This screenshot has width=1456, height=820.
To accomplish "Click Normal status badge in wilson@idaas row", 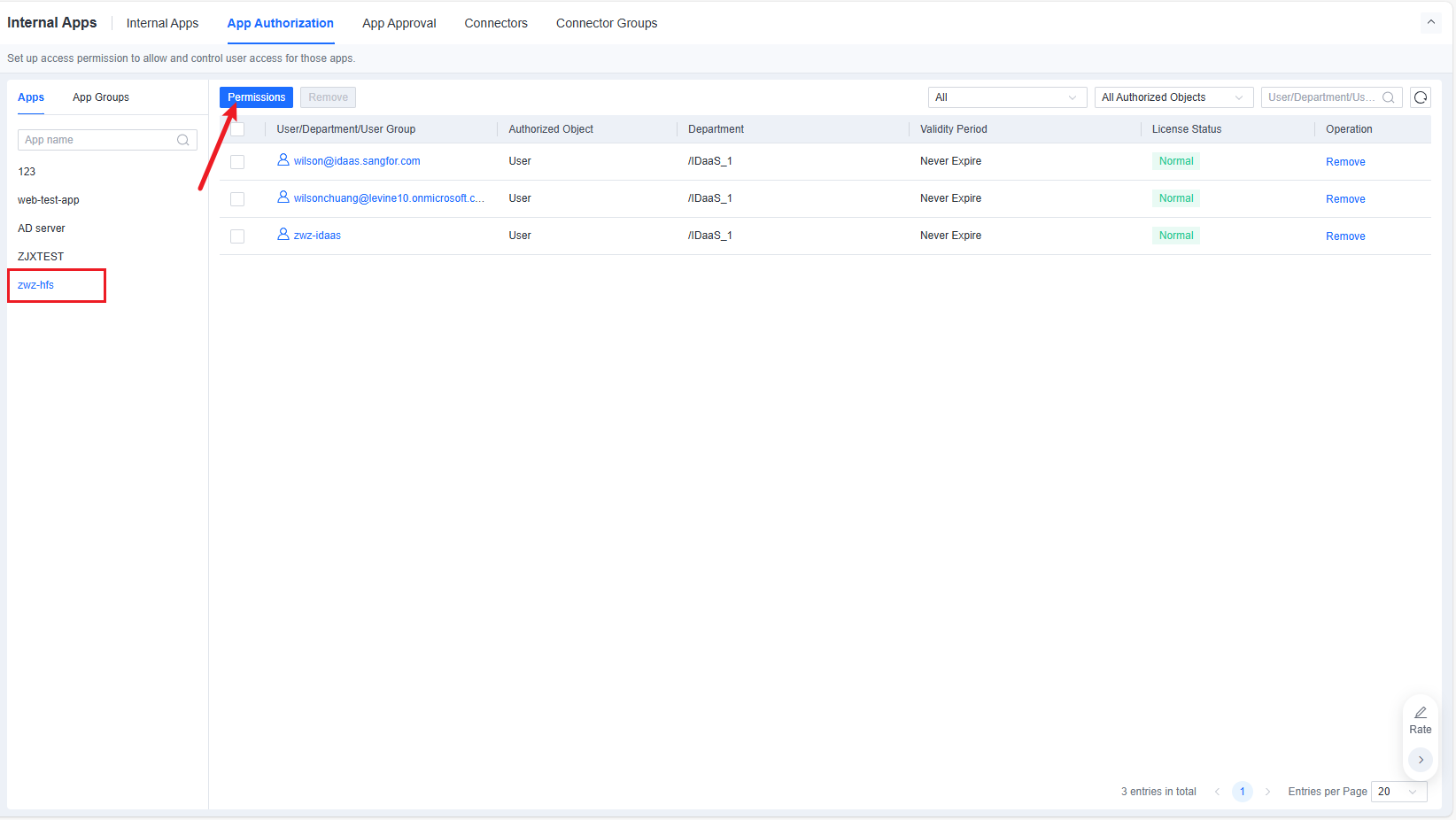I will [1176, 161].
